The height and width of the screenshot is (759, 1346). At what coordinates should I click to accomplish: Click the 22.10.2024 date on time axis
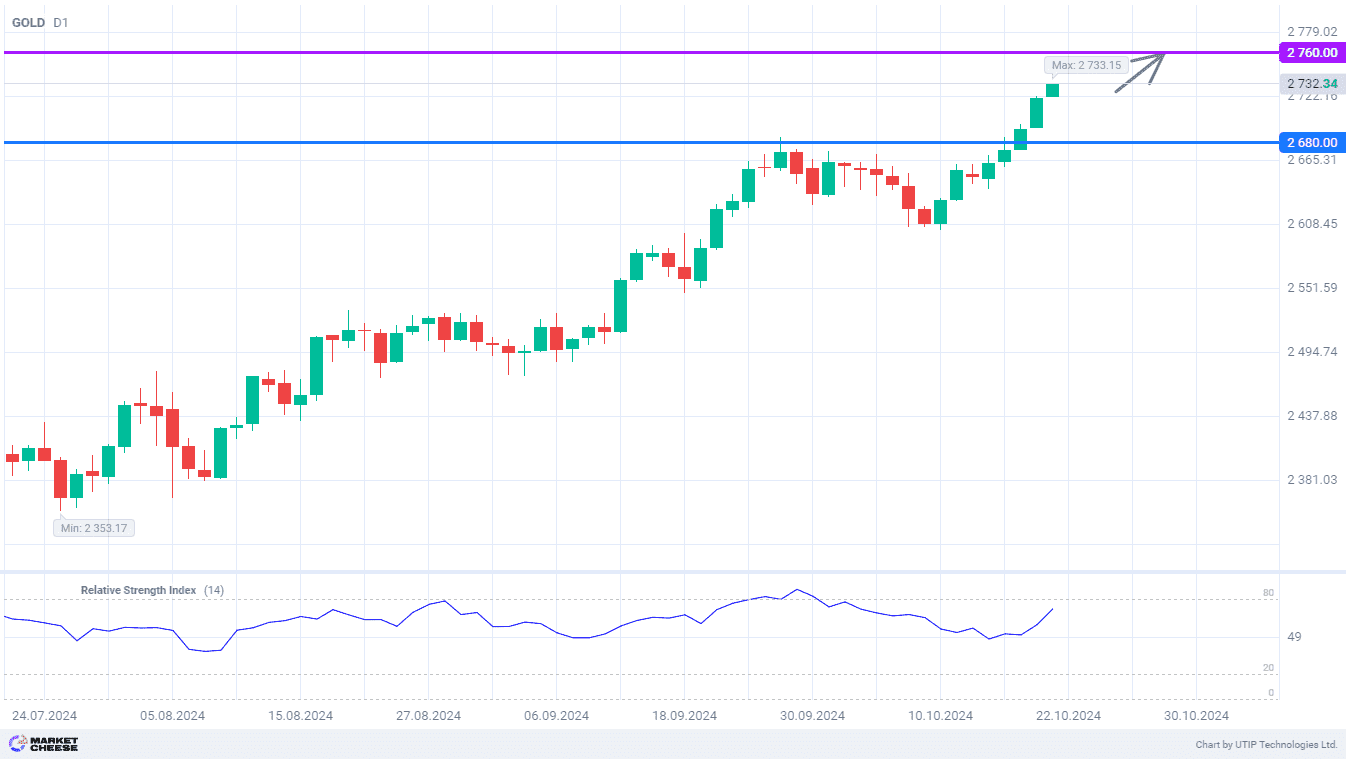tap(1068, 716)
